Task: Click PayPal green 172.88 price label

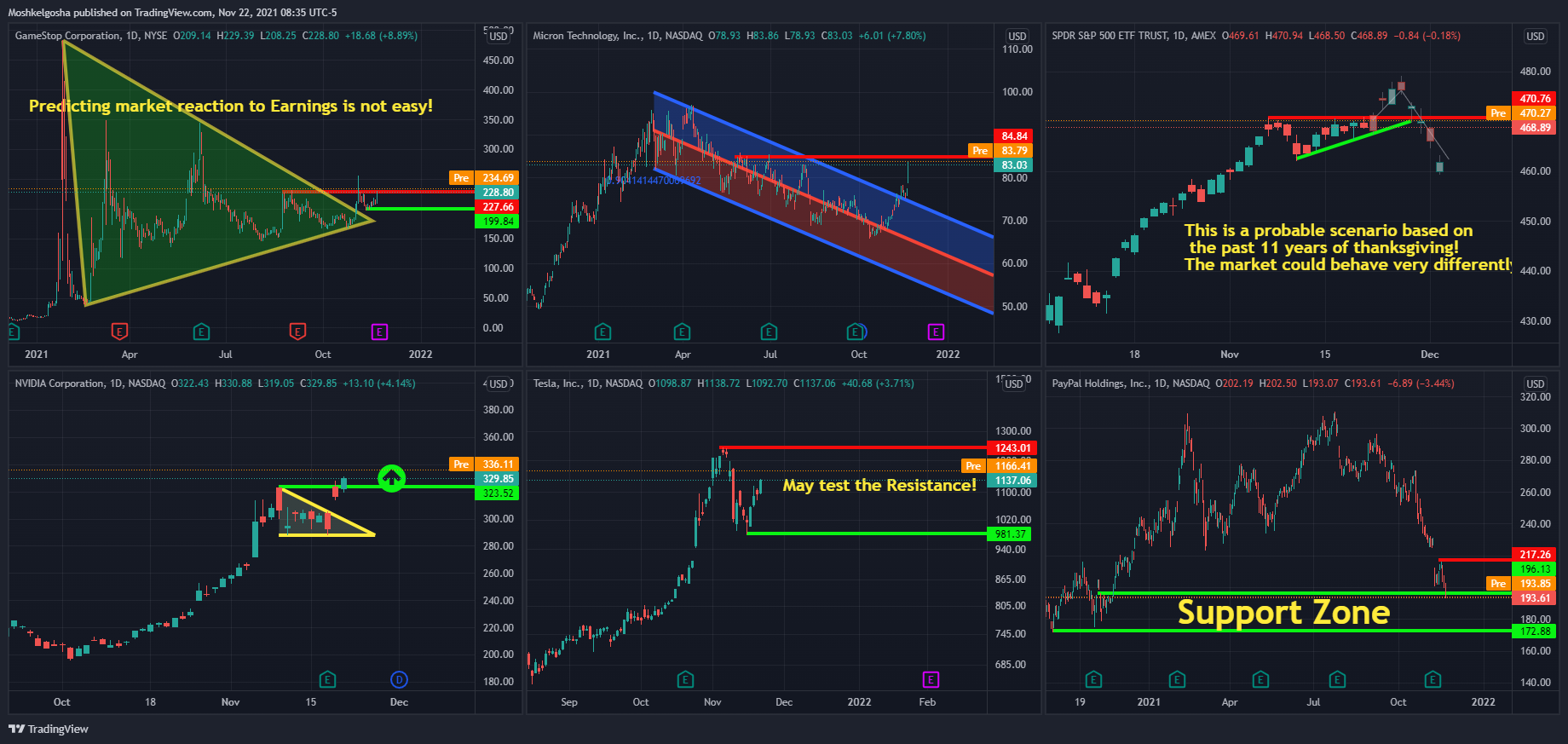Action: [x=1535, y=632]
